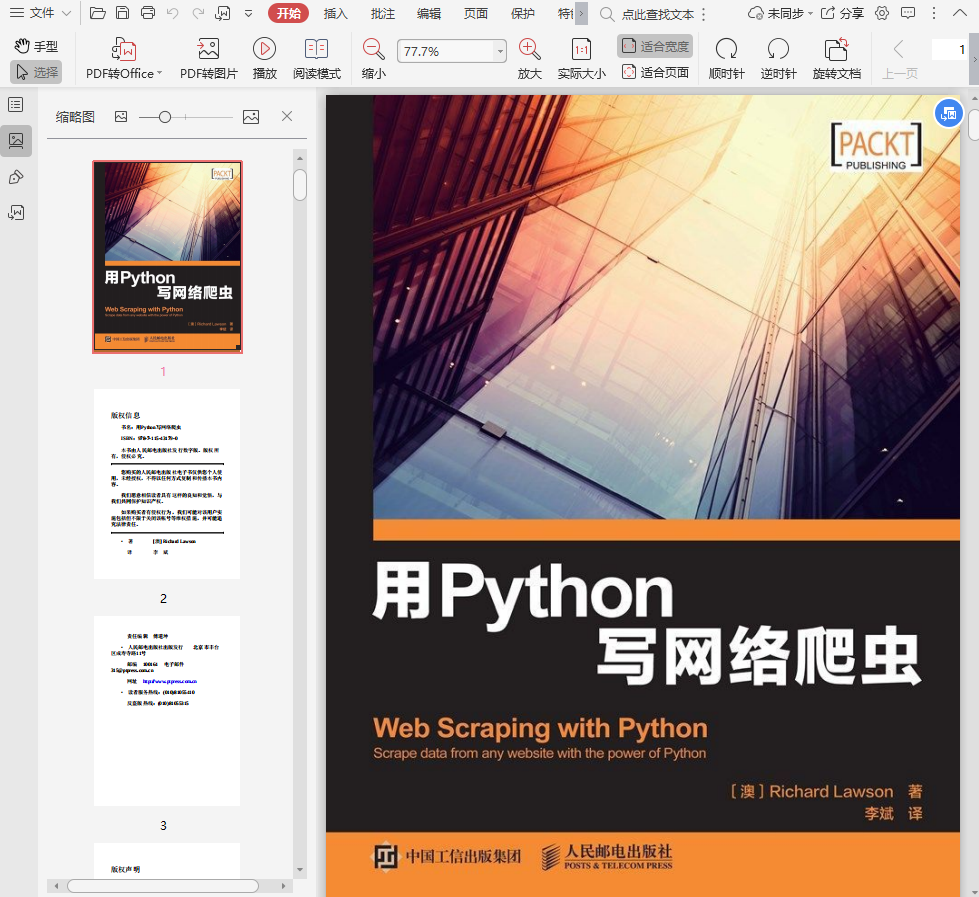Adjust the thumbnail size slider
The image size is (979, 897).
[x=165, y=117]
